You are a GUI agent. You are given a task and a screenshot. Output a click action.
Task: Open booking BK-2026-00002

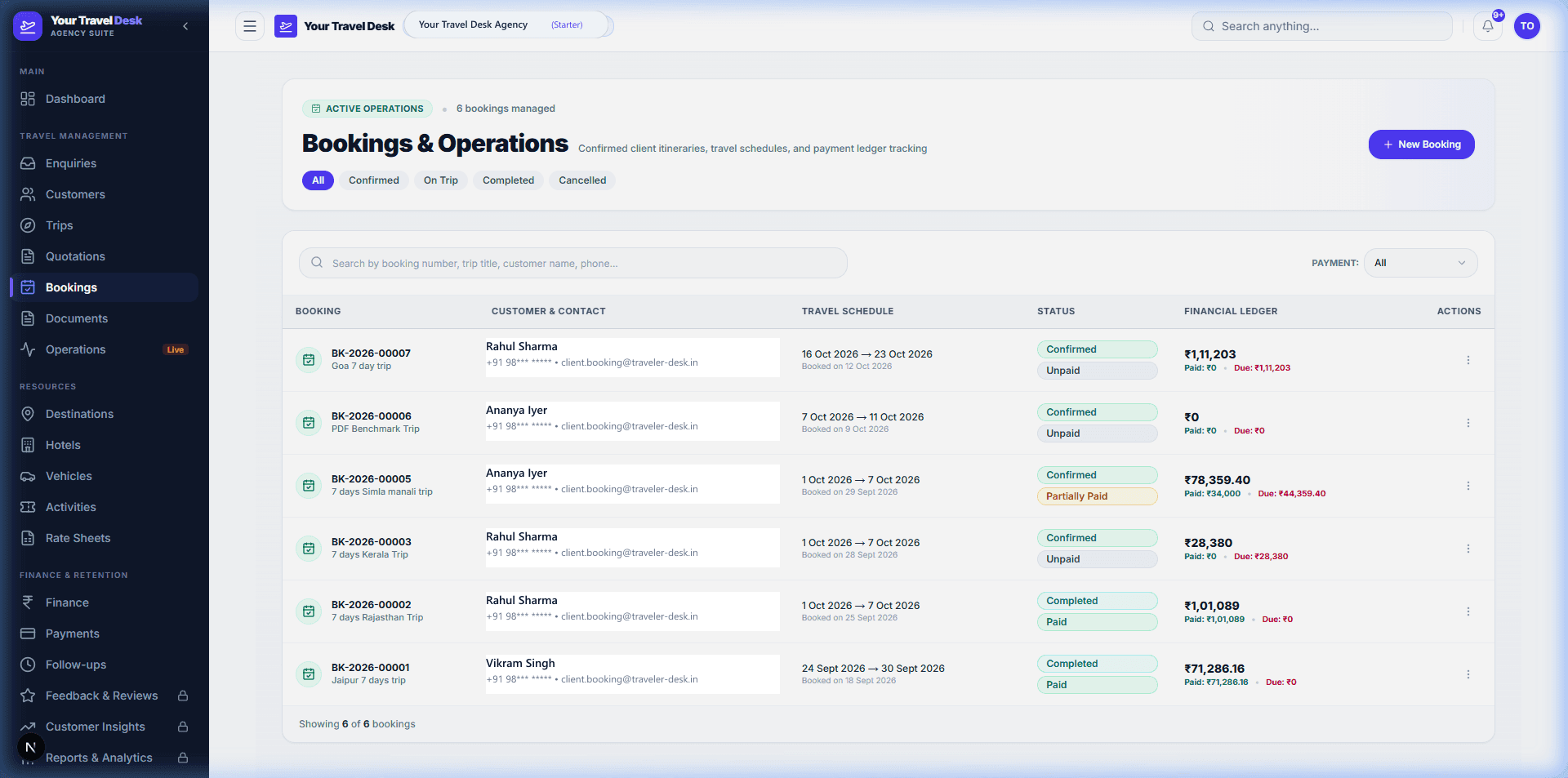coord(372,604)
